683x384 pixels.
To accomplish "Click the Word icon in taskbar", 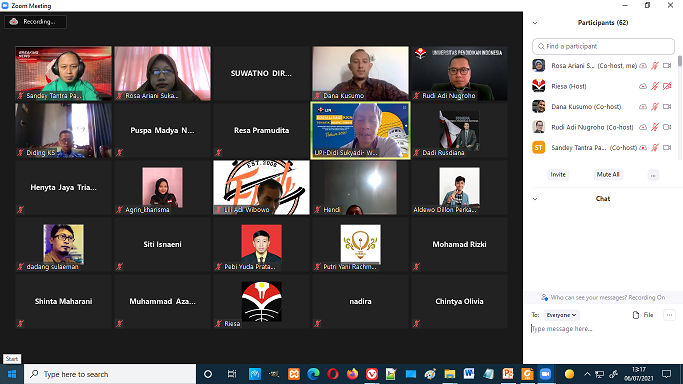I will click(x=469, y=374).
